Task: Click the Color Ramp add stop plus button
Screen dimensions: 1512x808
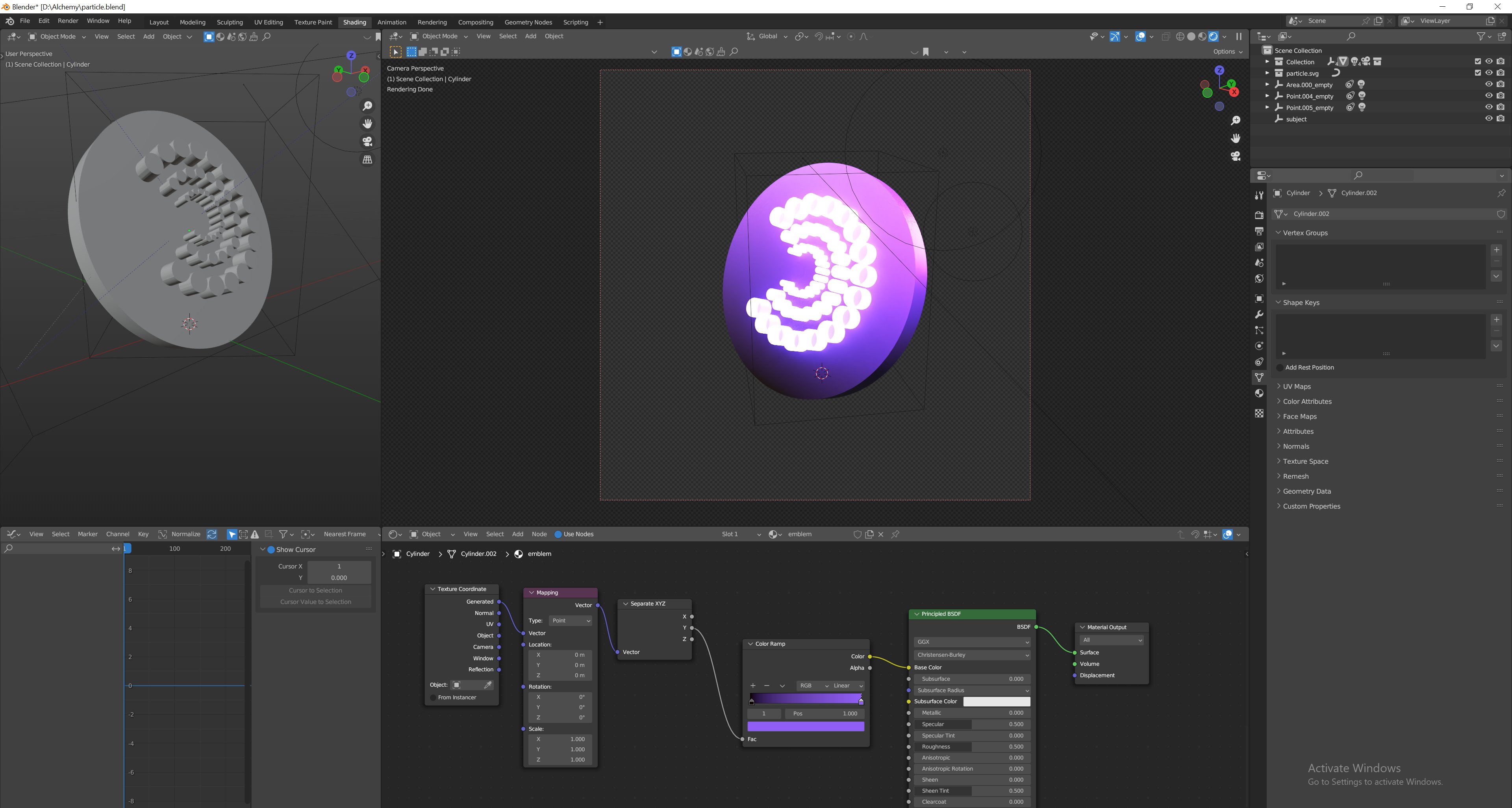Action: (753, 686)
